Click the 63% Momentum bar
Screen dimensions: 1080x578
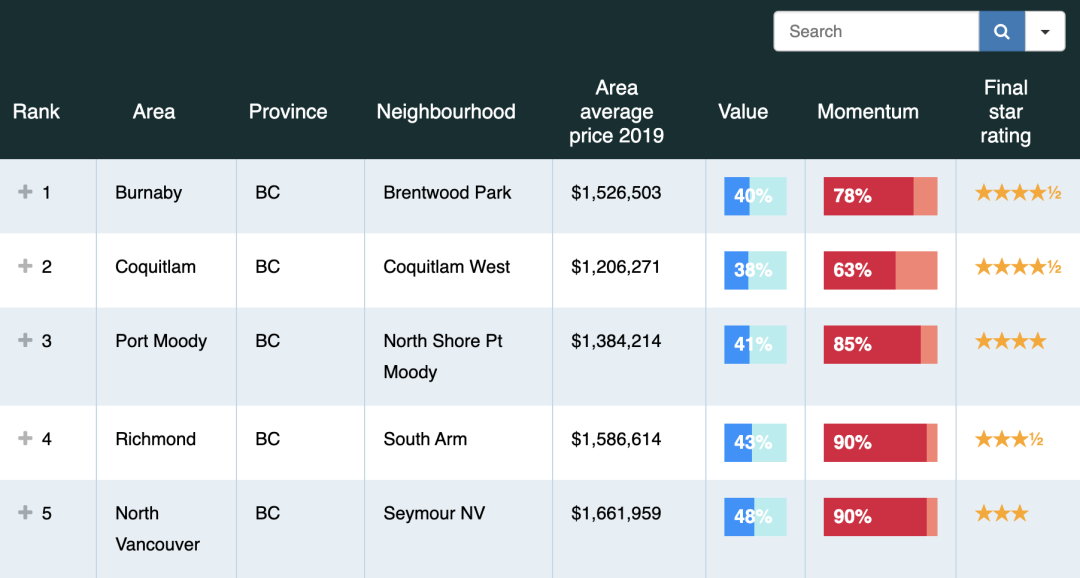880,270
